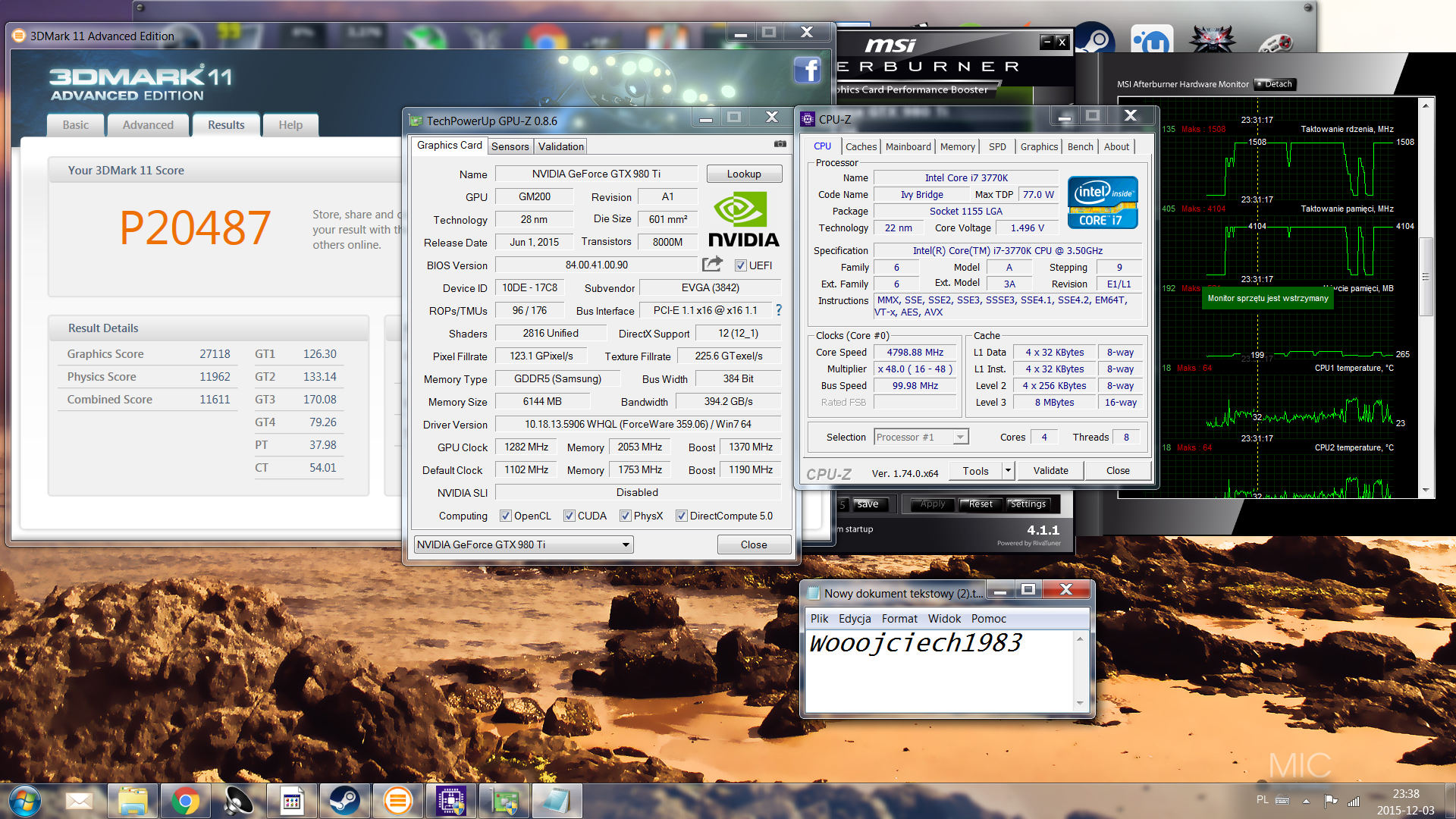Screen dimensions: 1456x819
Task: Open the About tab in CPU-Z
Action: 1116,146
